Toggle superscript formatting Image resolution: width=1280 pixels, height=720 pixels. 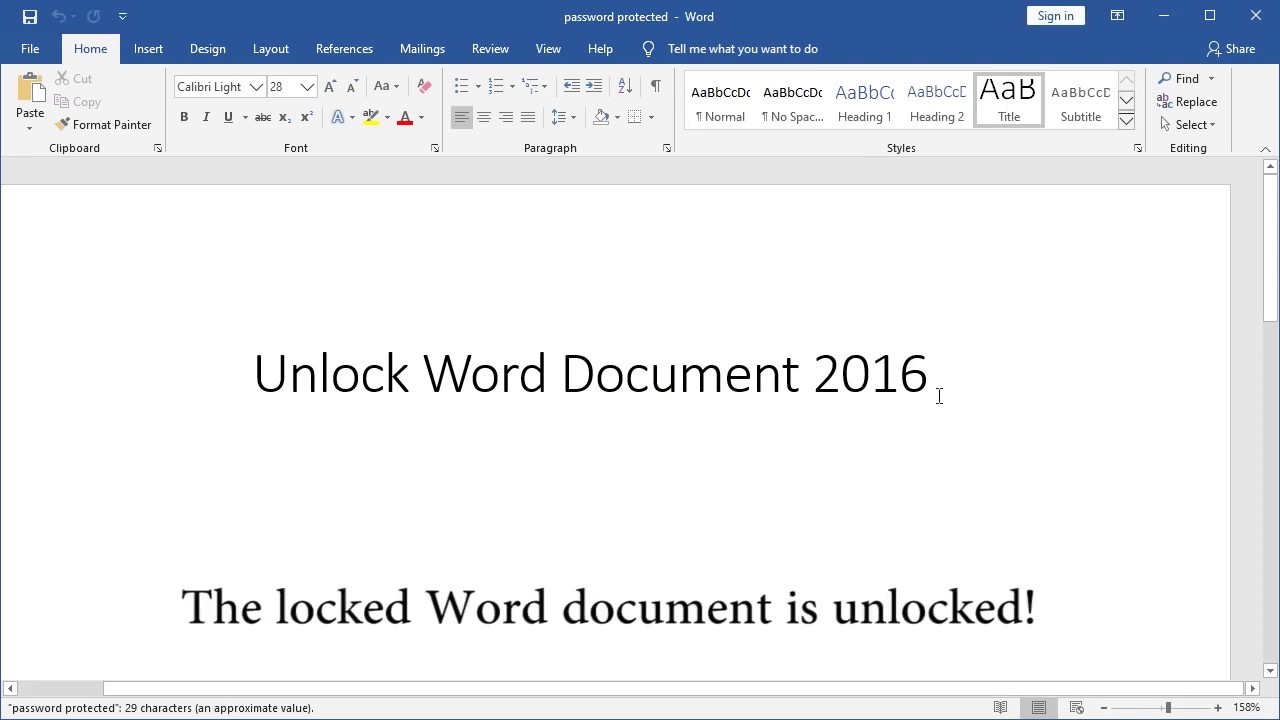coord(307,118)
